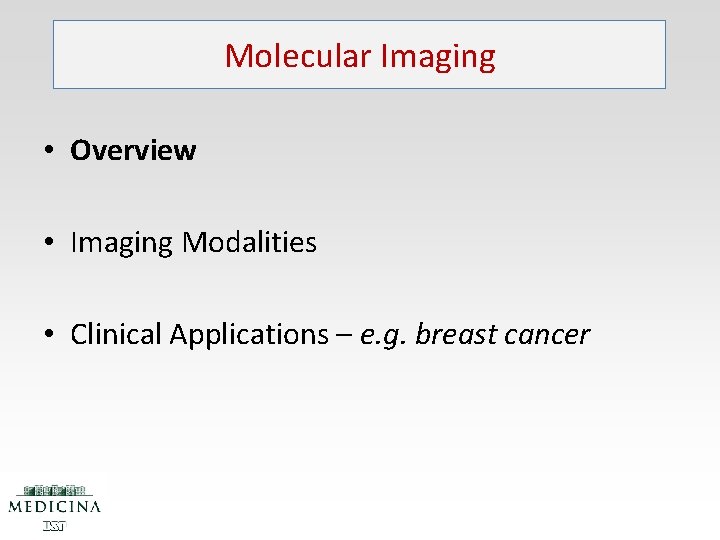
Task: Click the MEDICINA logo text
Action: [55, 507]
